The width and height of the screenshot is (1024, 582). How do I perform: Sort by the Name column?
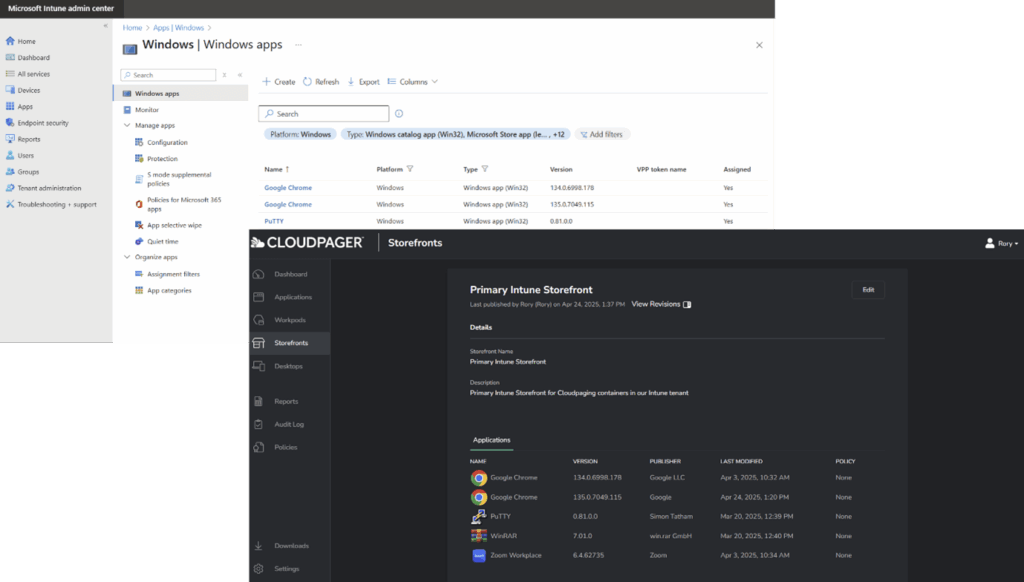[276, 169]
